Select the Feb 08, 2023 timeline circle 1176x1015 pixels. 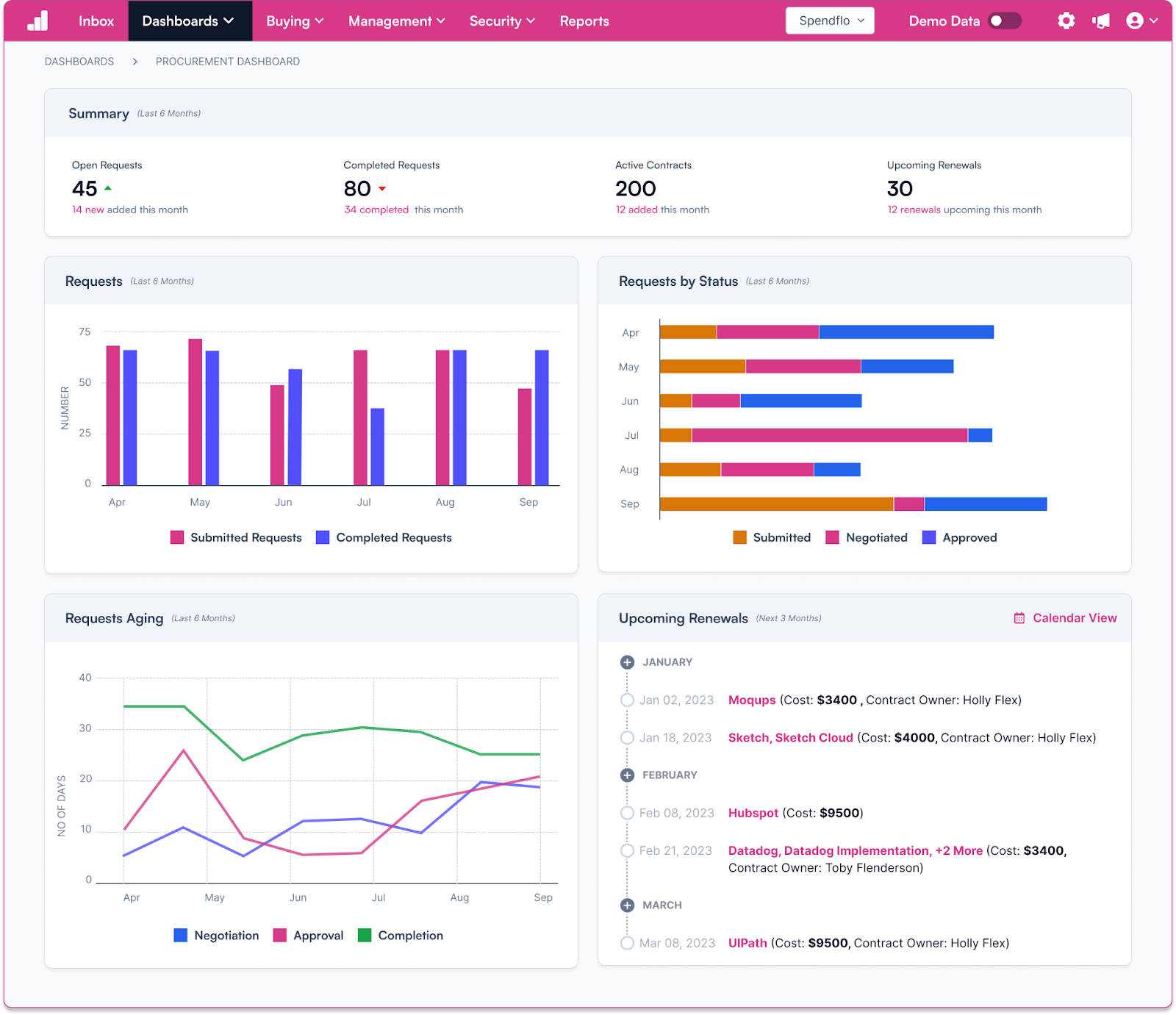(x=627, y=813)
